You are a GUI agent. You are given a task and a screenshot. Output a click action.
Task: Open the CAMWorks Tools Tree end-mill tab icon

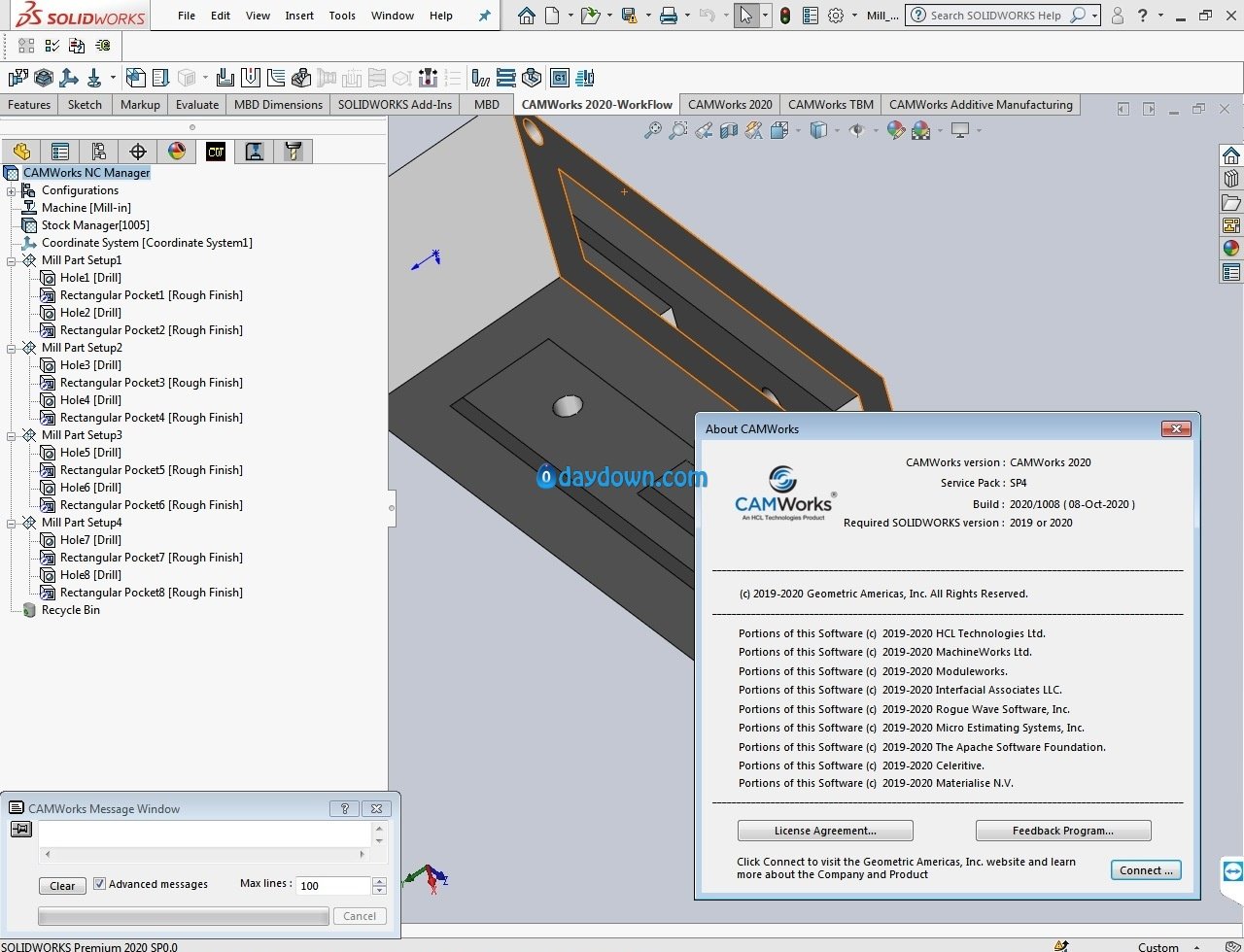click(x=293, y=152)
